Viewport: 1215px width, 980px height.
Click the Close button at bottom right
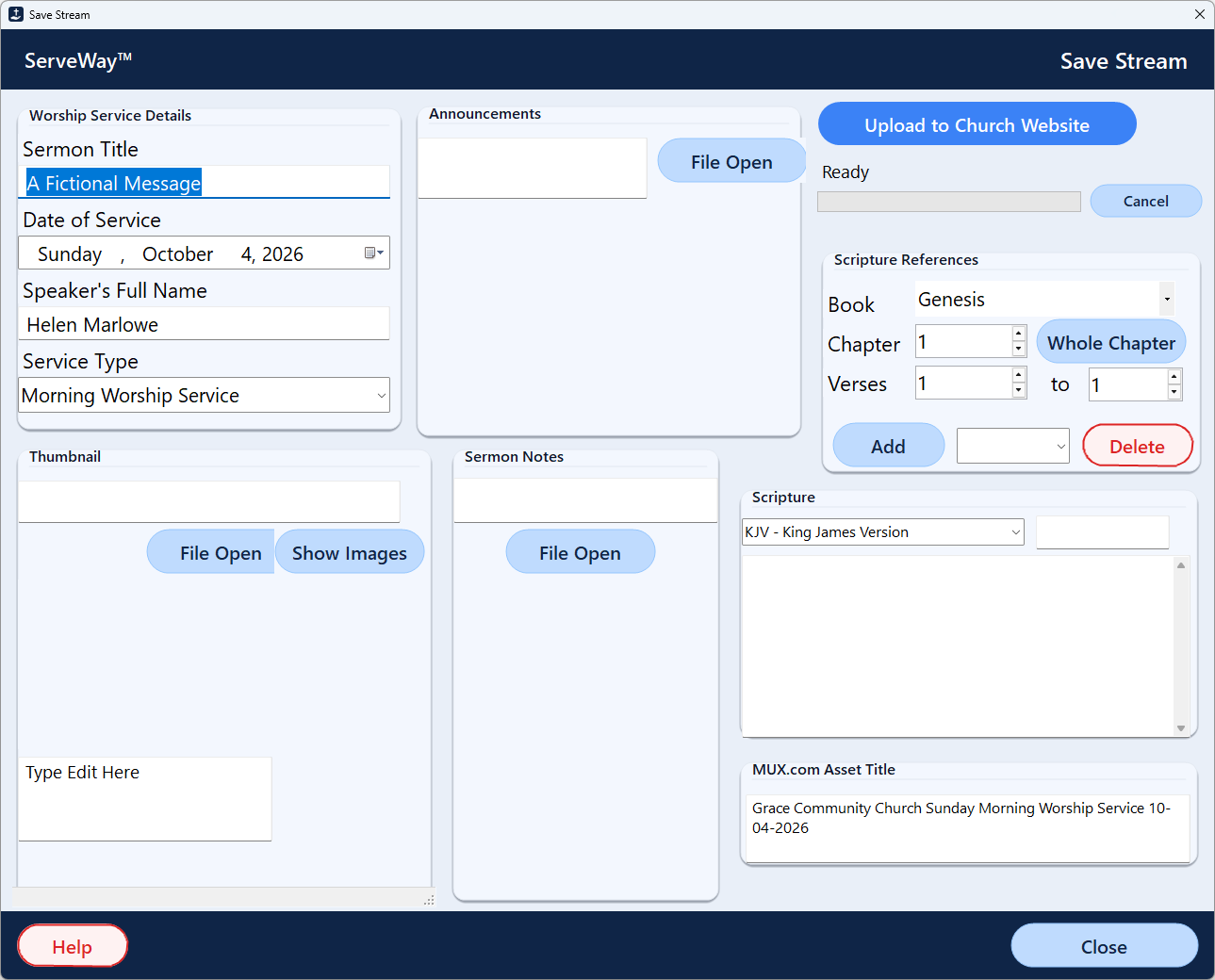point(1105,946)
